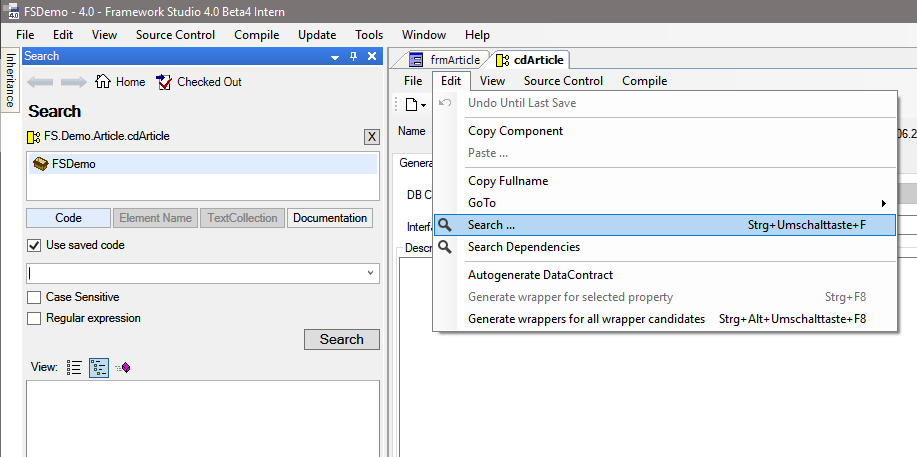The image size is (917, 457).
Task: Click the empty search results list
Action: point(203,418)
